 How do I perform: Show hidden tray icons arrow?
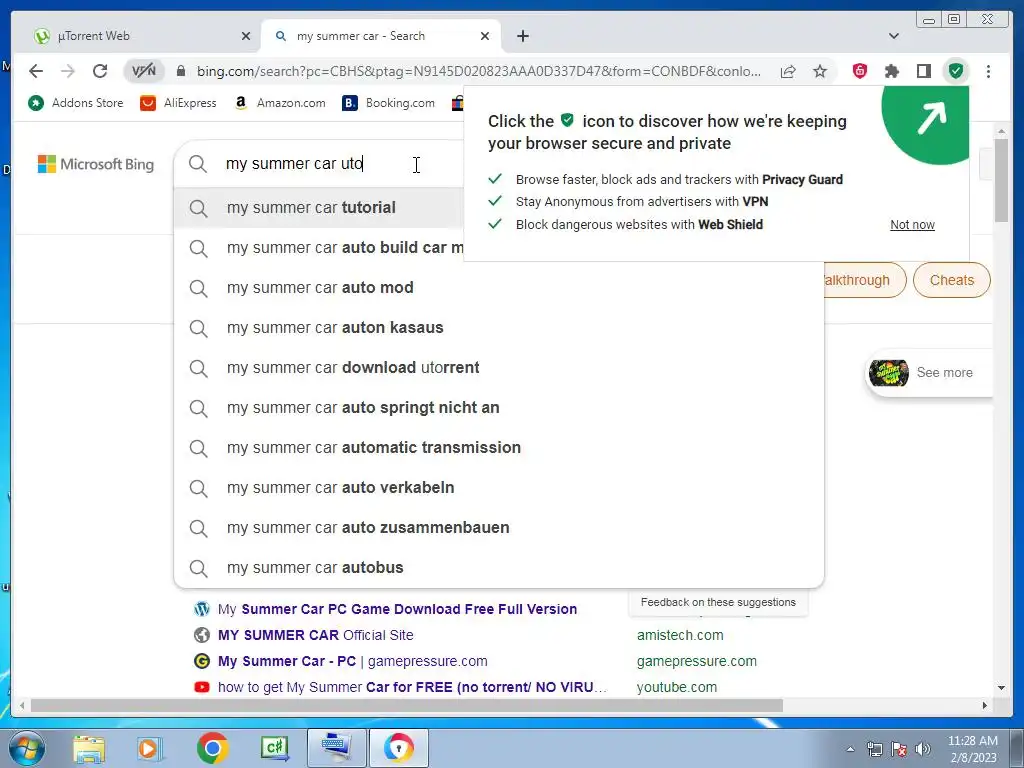tap(850, 749)
